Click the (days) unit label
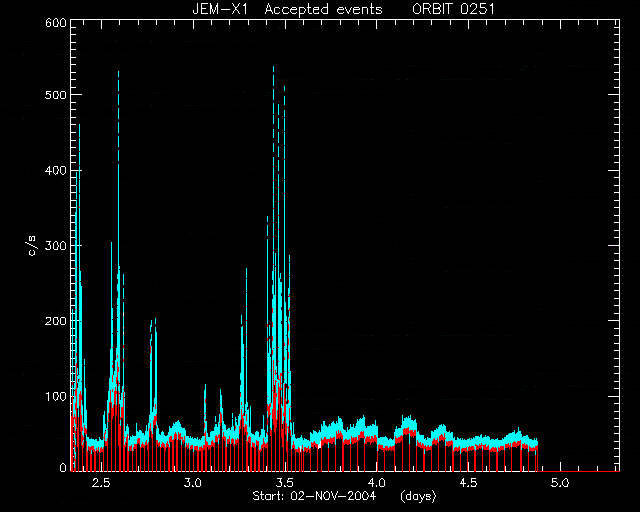The width and height of the screenshot is (640, 512). coord(418,496)
